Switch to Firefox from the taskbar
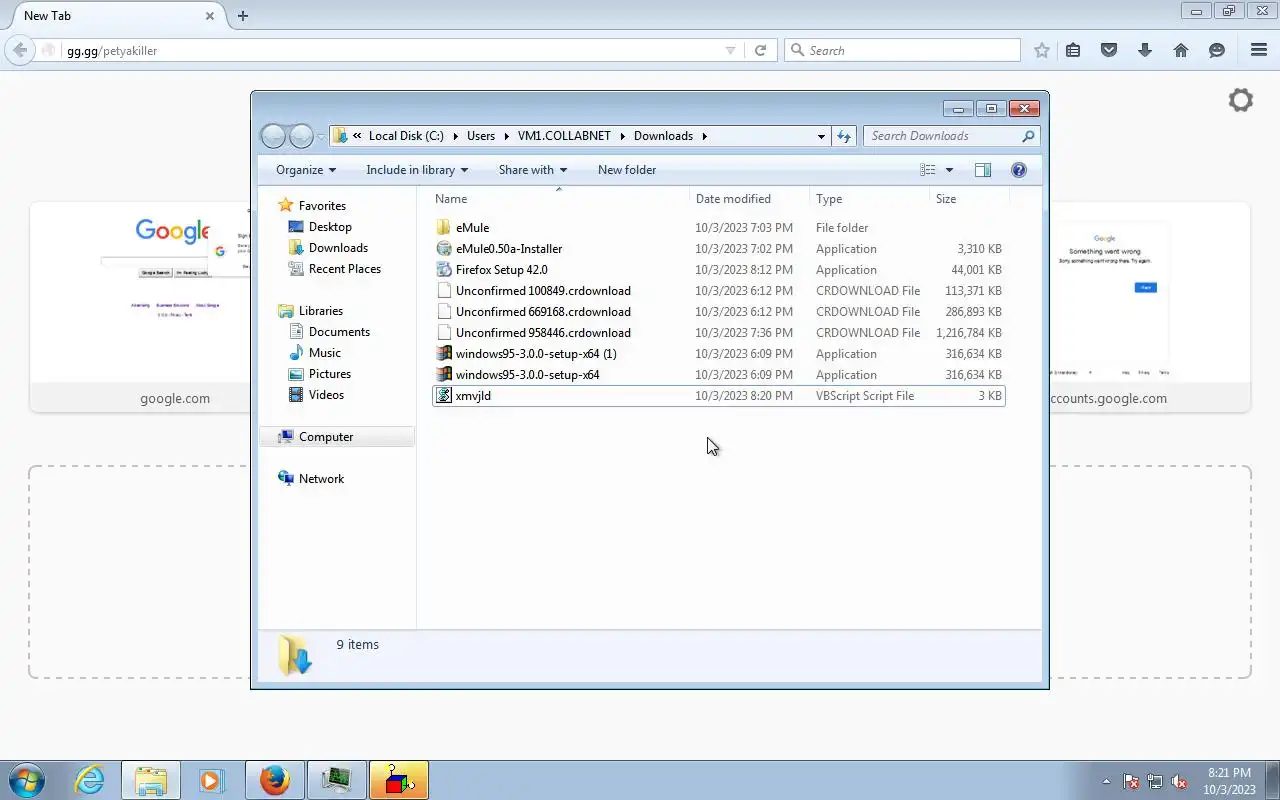The height and width of the screenshot is (800, 1280). coord(274,780)
